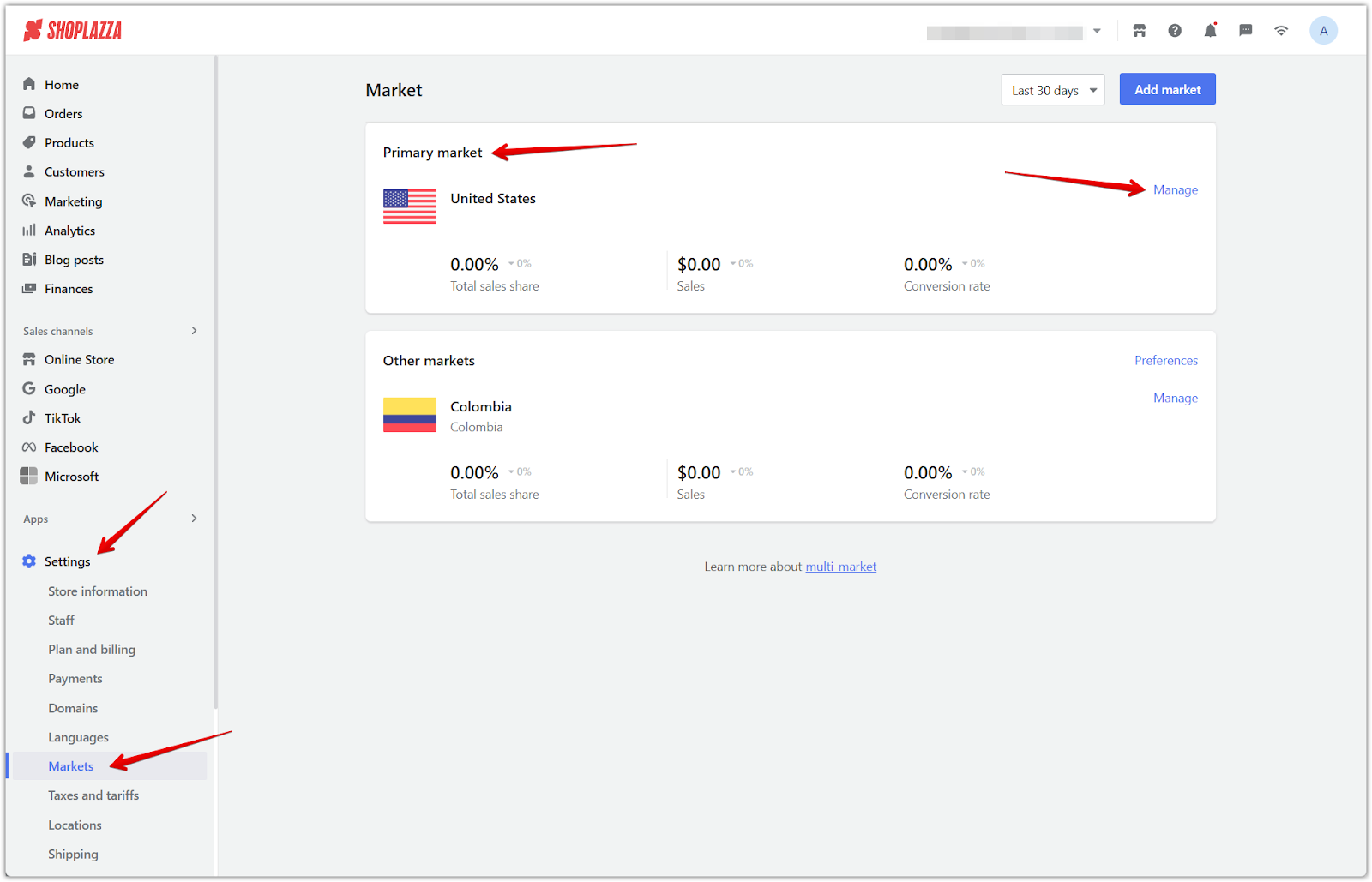Open Locations settings
Image resolution: width=1372 pixels, height=882 pixels.
75,825
